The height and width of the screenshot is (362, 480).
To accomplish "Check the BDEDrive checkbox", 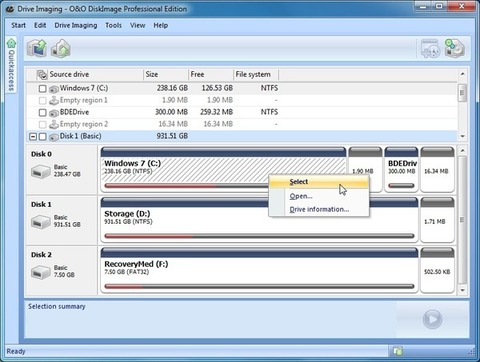I will (x=42, y=113).
